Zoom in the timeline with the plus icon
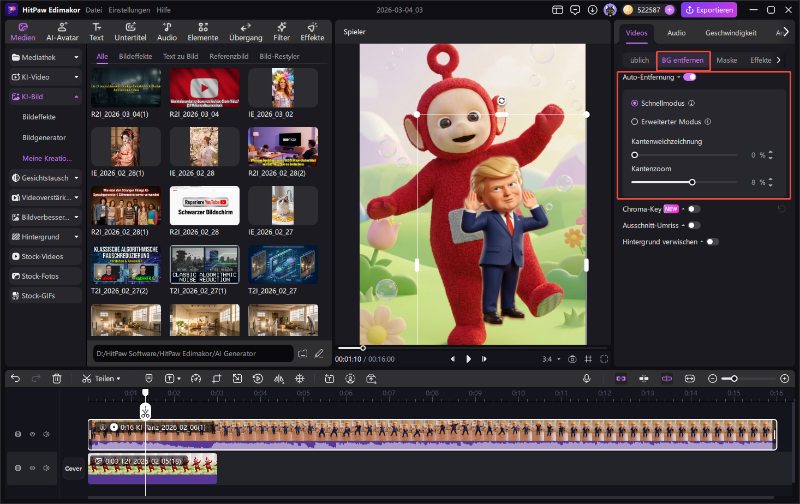This screenshot has width=800, height=504. pos(785,379)
